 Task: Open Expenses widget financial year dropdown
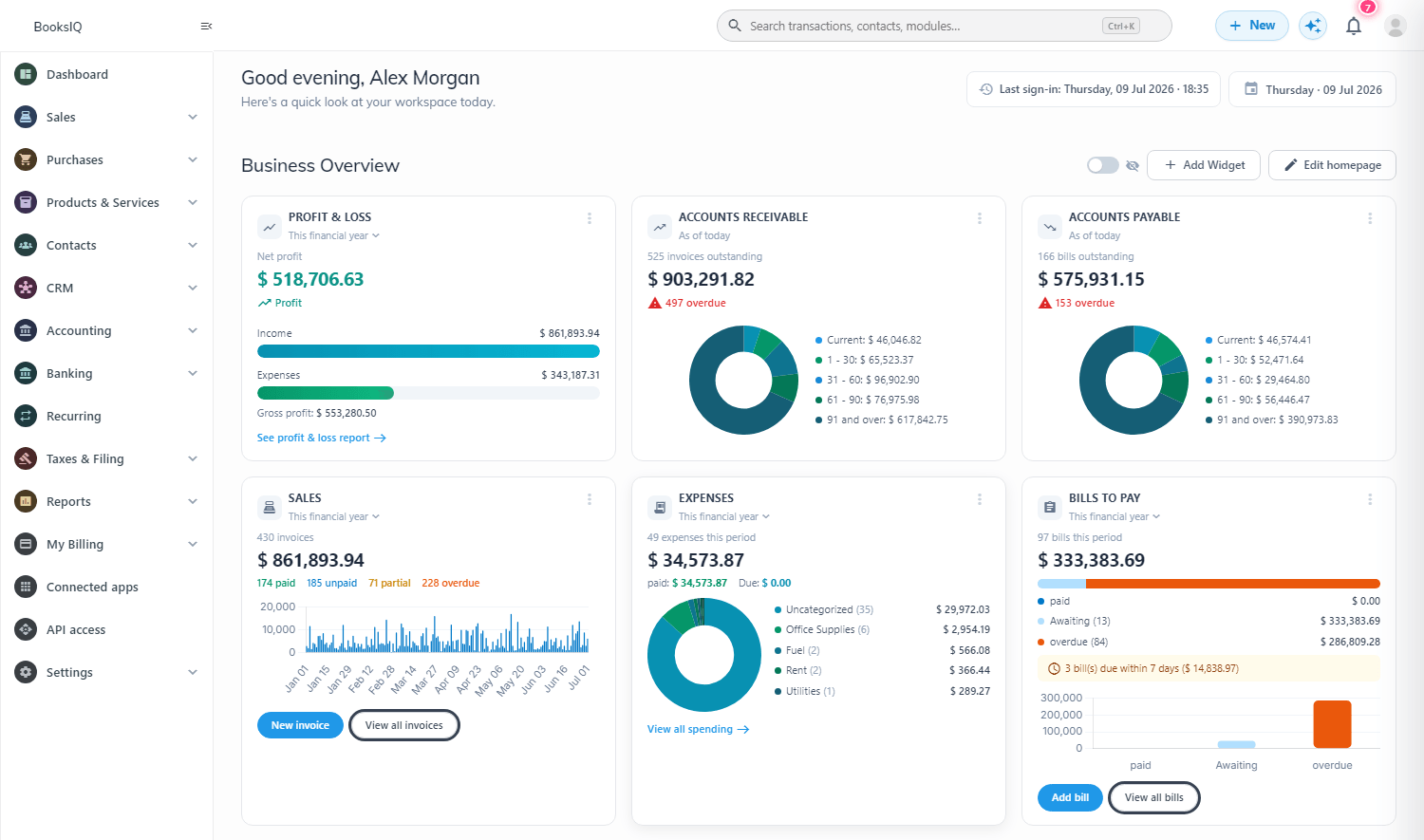[724, 516]
